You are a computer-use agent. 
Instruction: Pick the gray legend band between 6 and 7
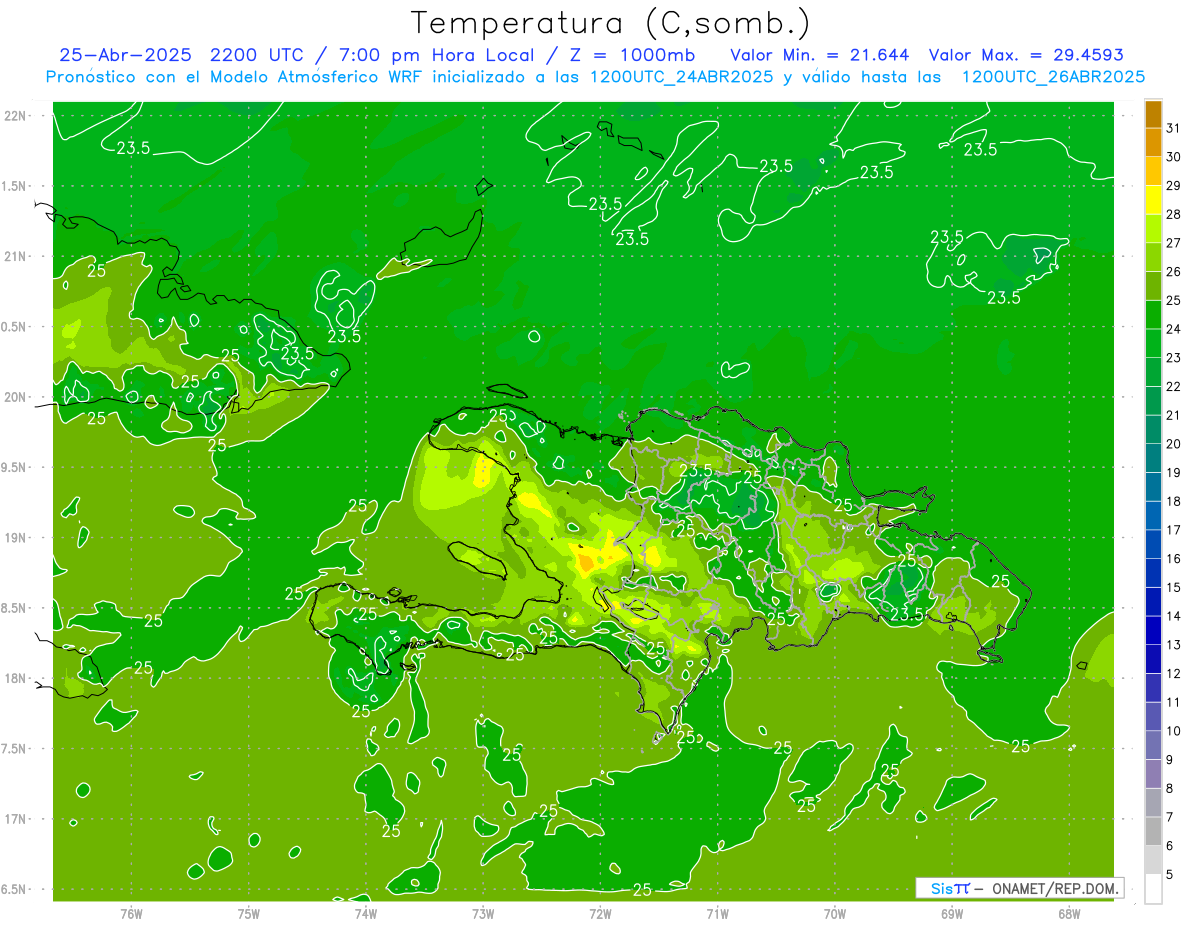click(x=1153, y=832)
